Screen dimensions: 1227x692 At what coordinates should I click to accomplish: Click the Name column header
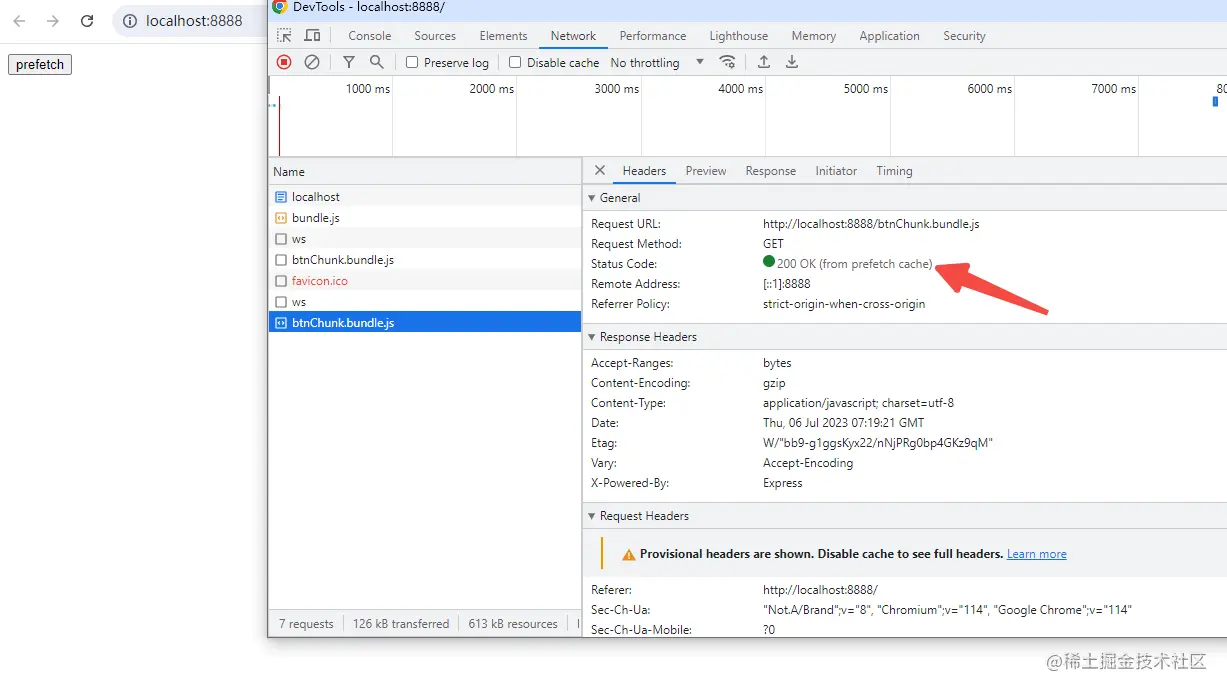(425, 171)
